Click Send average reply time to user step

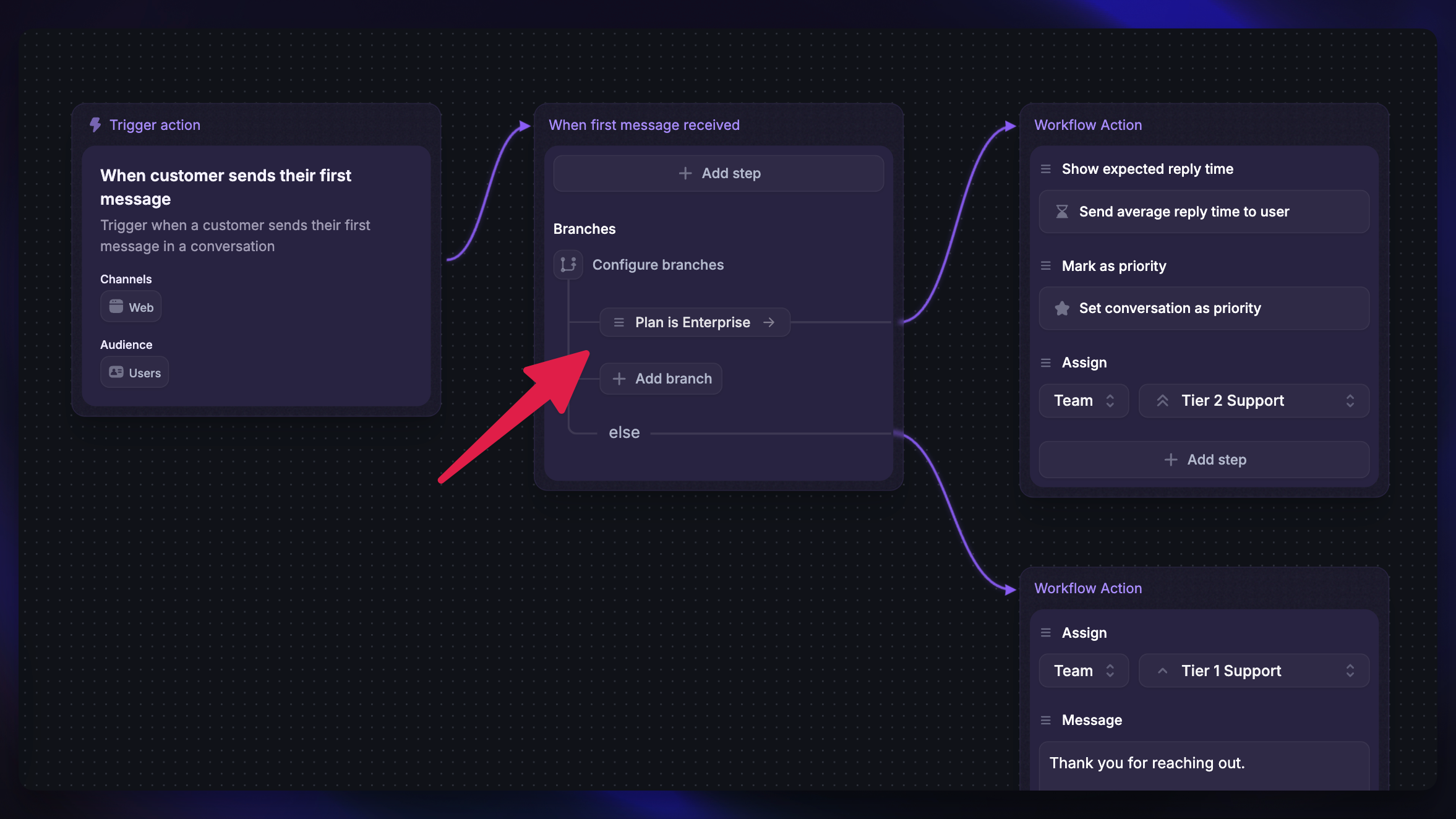(x=1204, y=212)
